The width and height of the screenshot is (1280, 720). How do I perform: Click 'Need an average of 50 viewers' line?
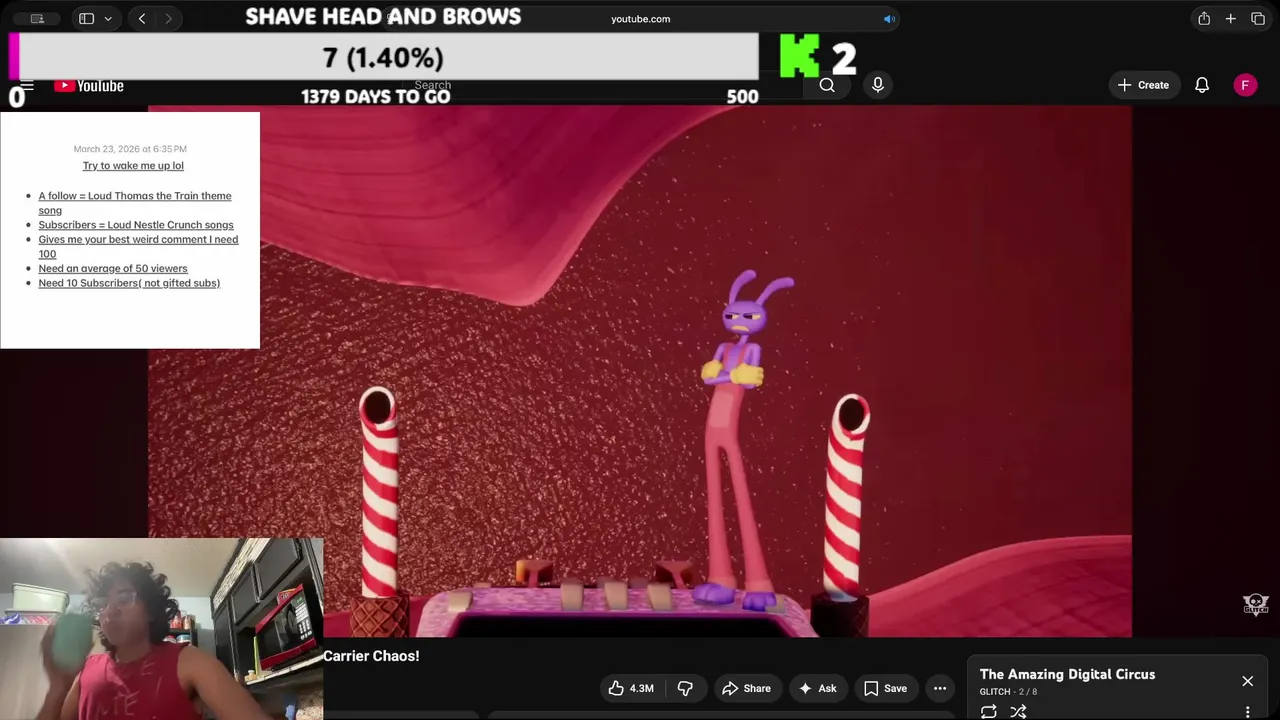point(113,268)
